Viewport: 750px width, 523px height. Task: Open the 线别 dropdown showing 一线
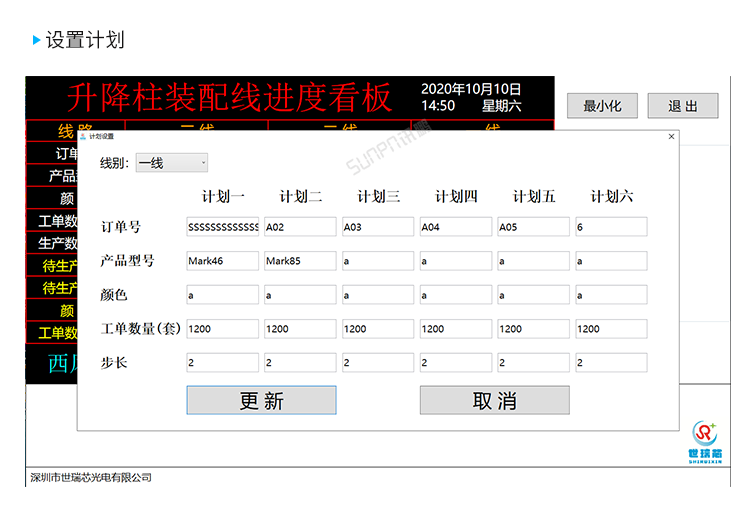[172, 163]
